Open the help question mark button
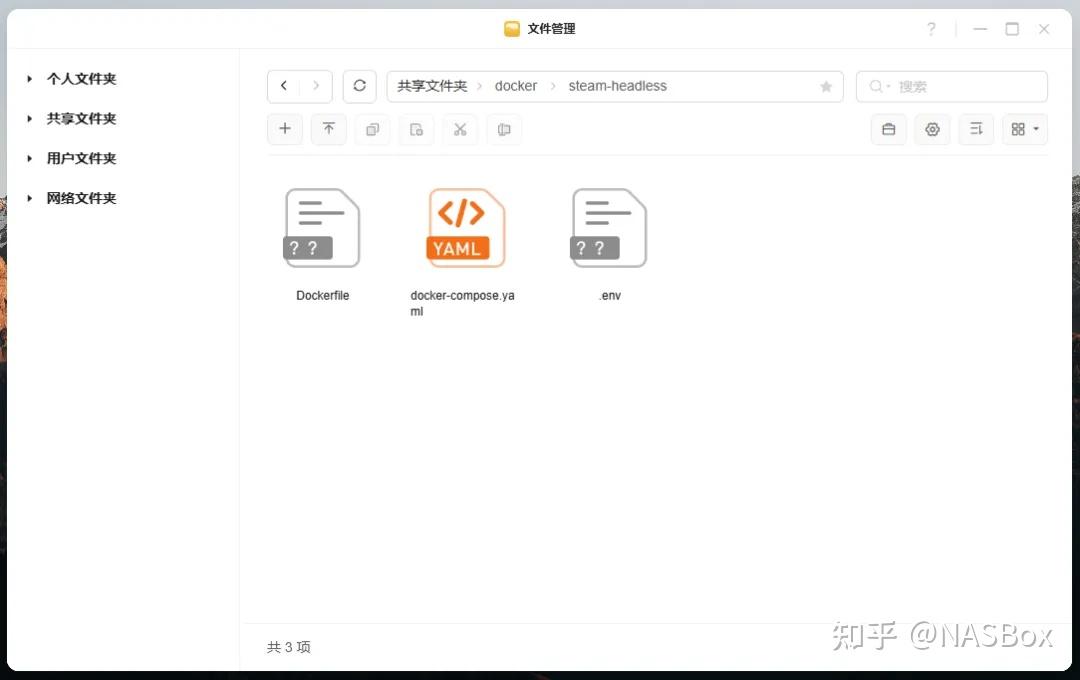 (x=930, y=29)
